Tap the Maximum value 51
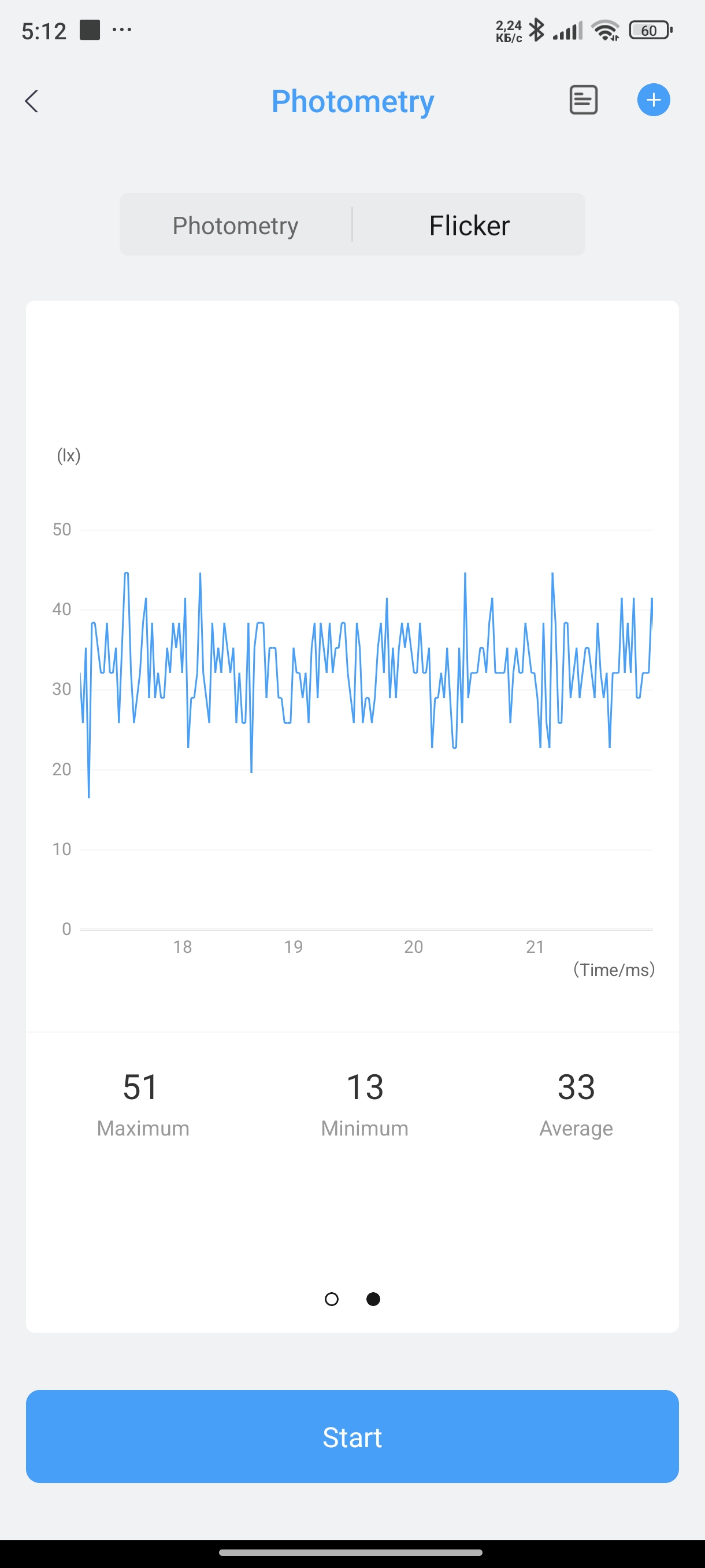 (141, 1087)
